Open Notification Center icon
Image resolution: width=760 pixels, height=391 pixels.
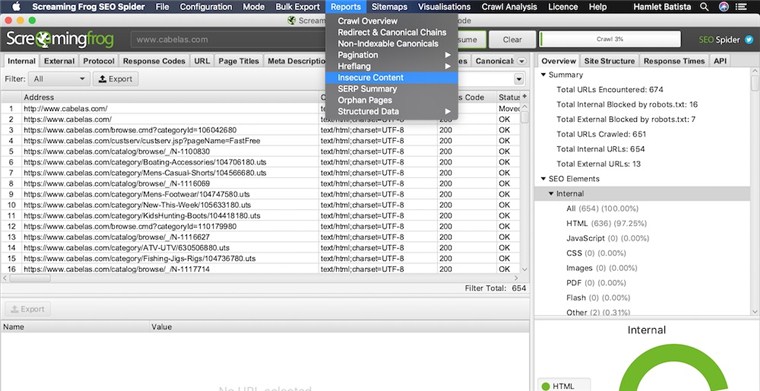[741, 7]
